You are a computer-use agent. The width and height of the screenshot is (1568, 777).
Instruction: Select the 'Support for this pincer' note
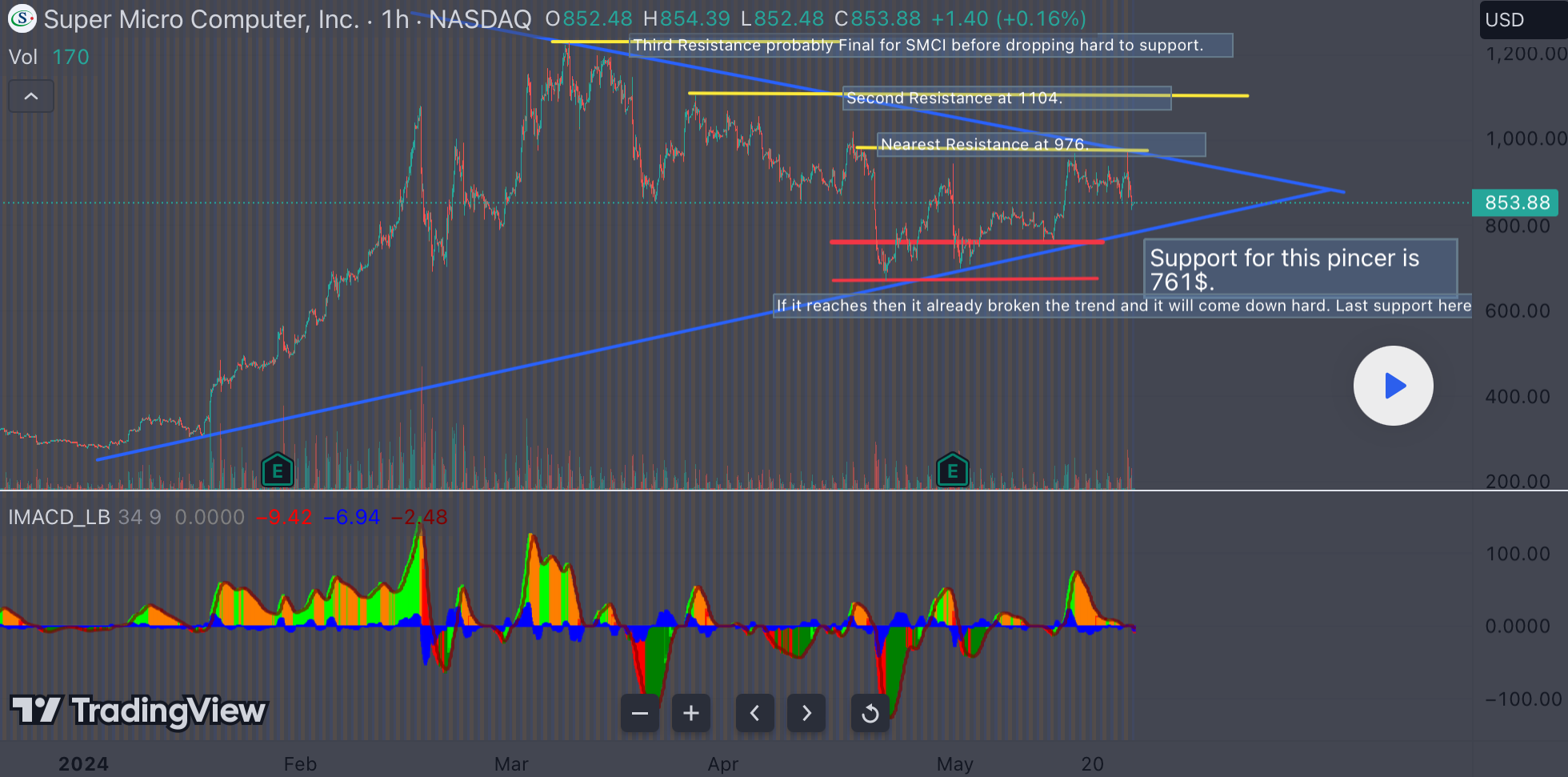(1301, 269)
